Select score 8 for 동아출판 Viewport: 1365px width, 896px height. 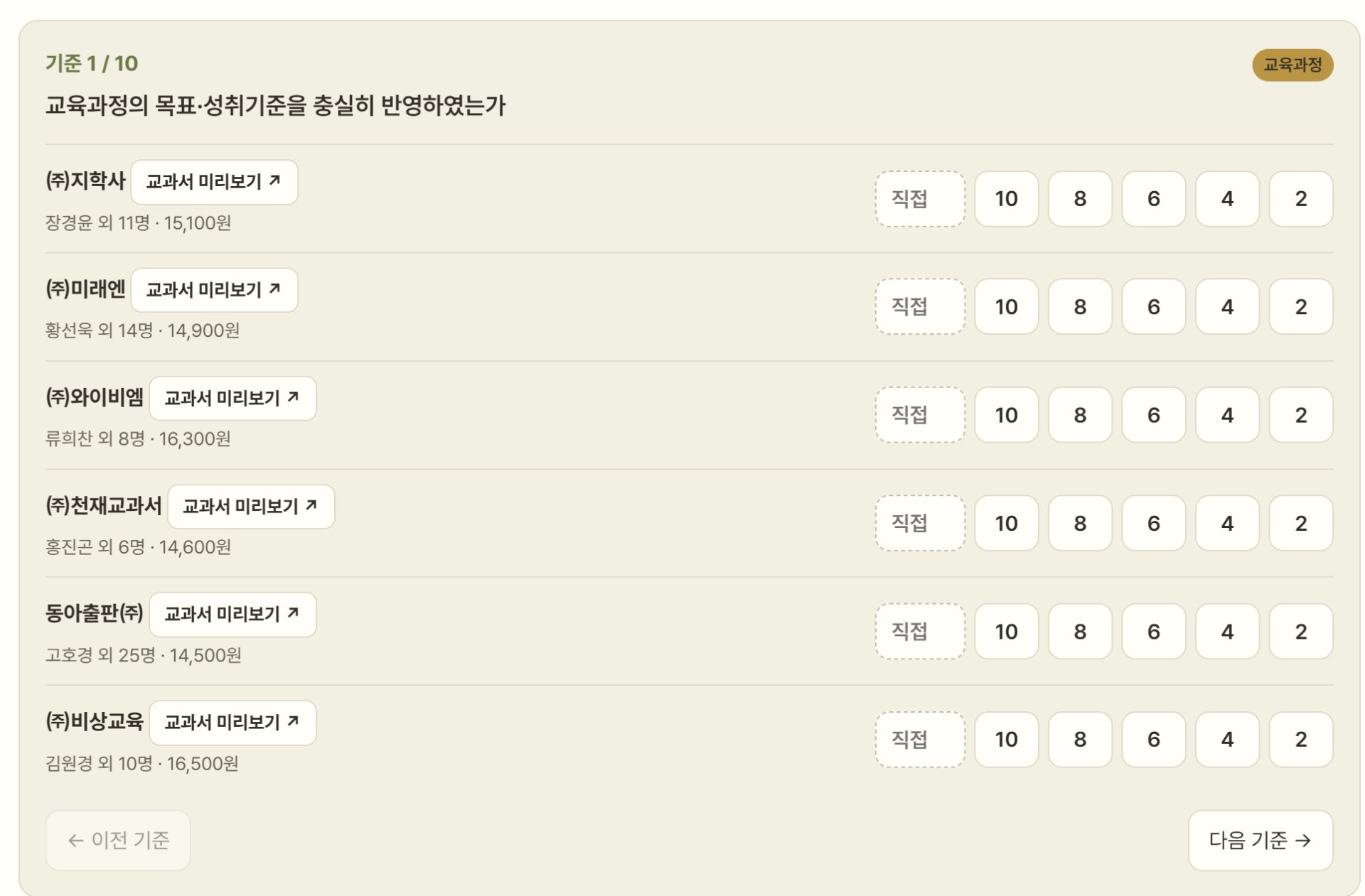tap(1080, 632)
